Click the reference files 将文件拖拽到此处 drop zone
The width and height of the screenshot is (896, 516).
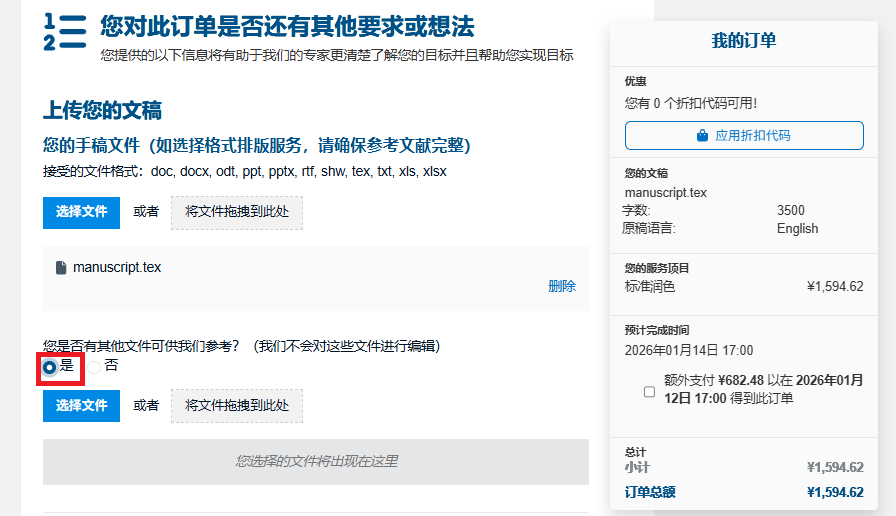click(x=237, y=406)
